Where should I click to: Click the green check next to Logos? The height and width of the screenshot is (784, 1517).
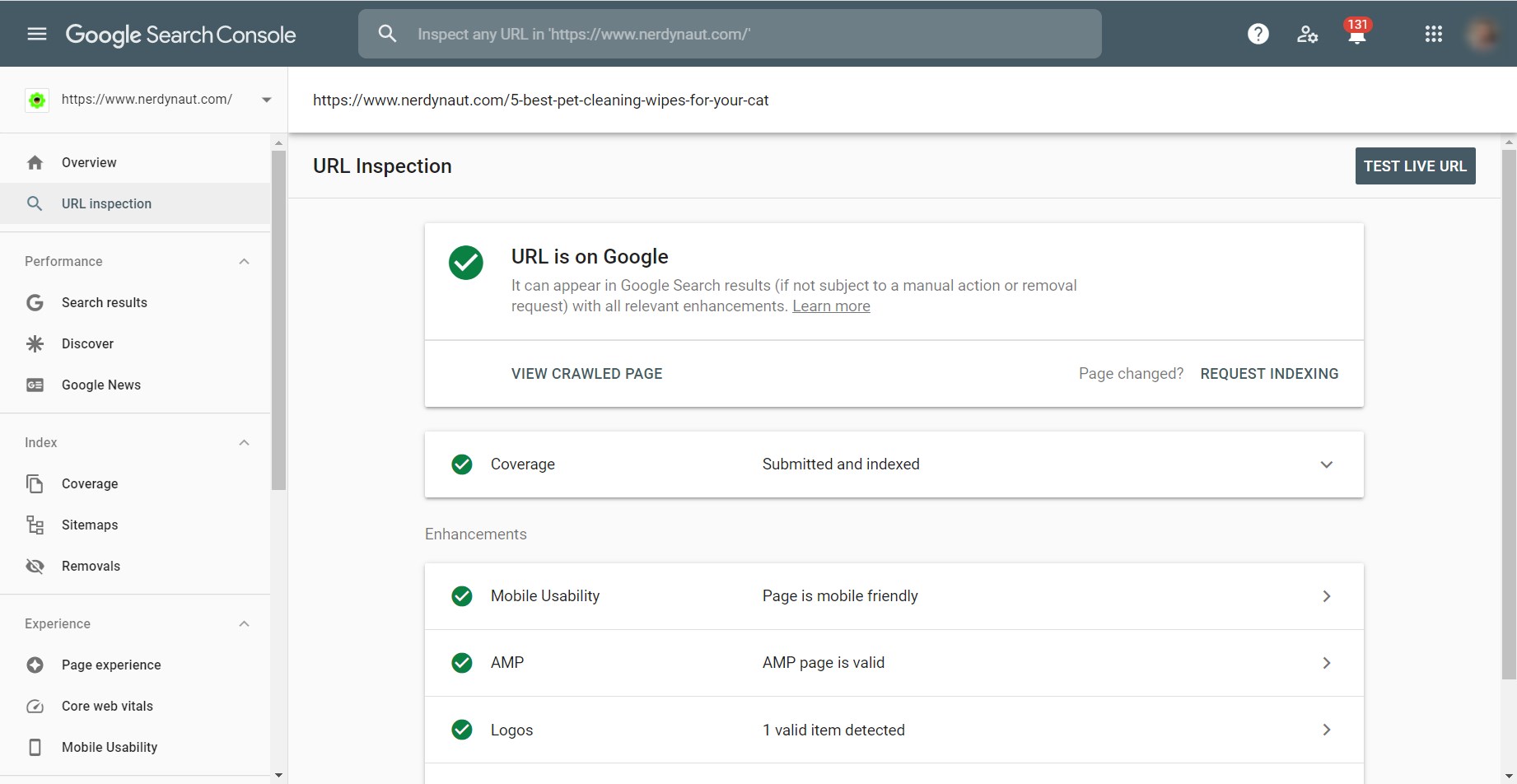point(462,730)
